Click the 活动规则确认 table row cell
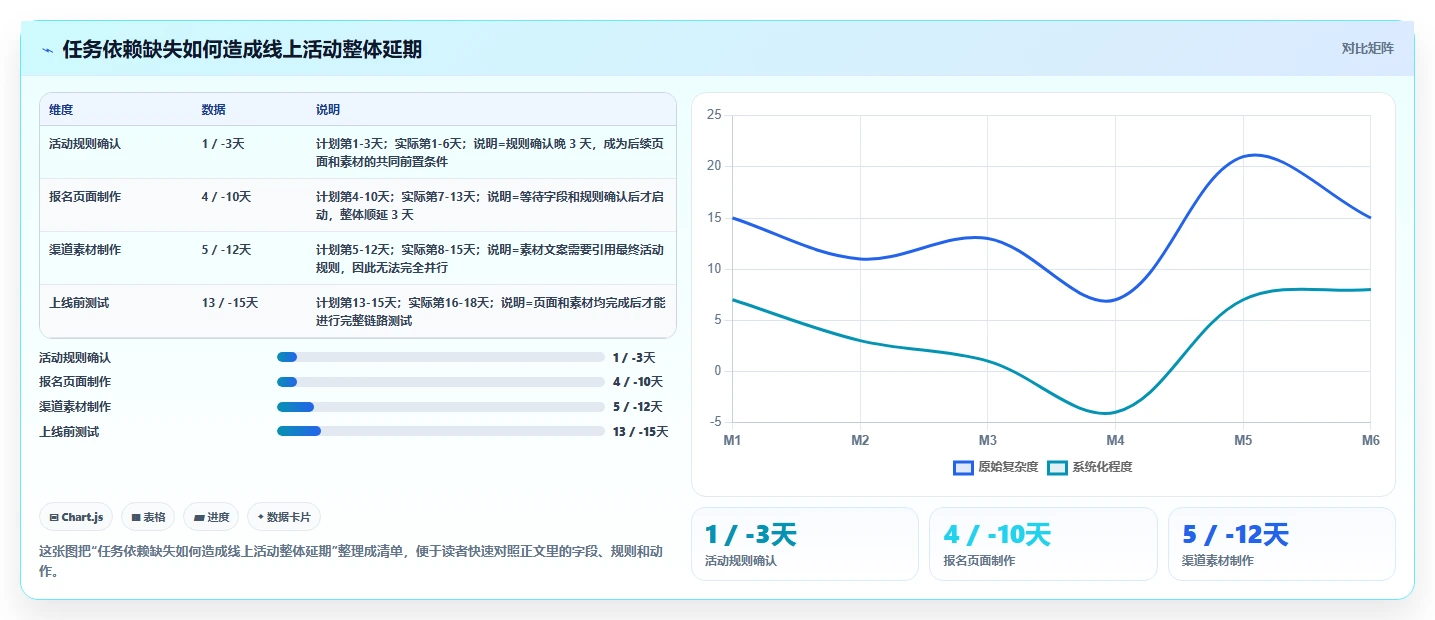 [x=85, y=144]
